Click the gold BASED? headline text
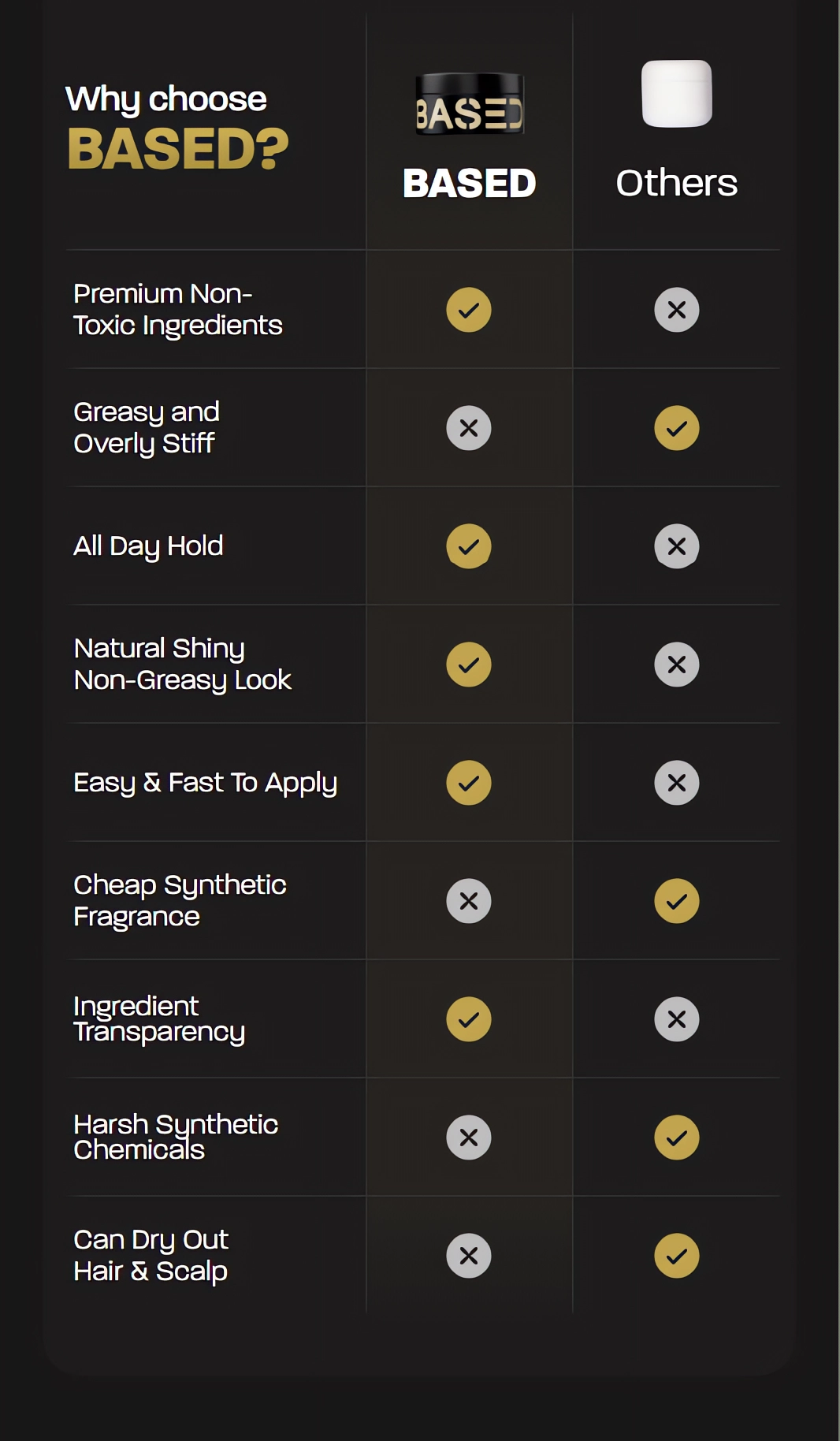The height and width of the screenshot is (1441, 840). coord(178,149)
